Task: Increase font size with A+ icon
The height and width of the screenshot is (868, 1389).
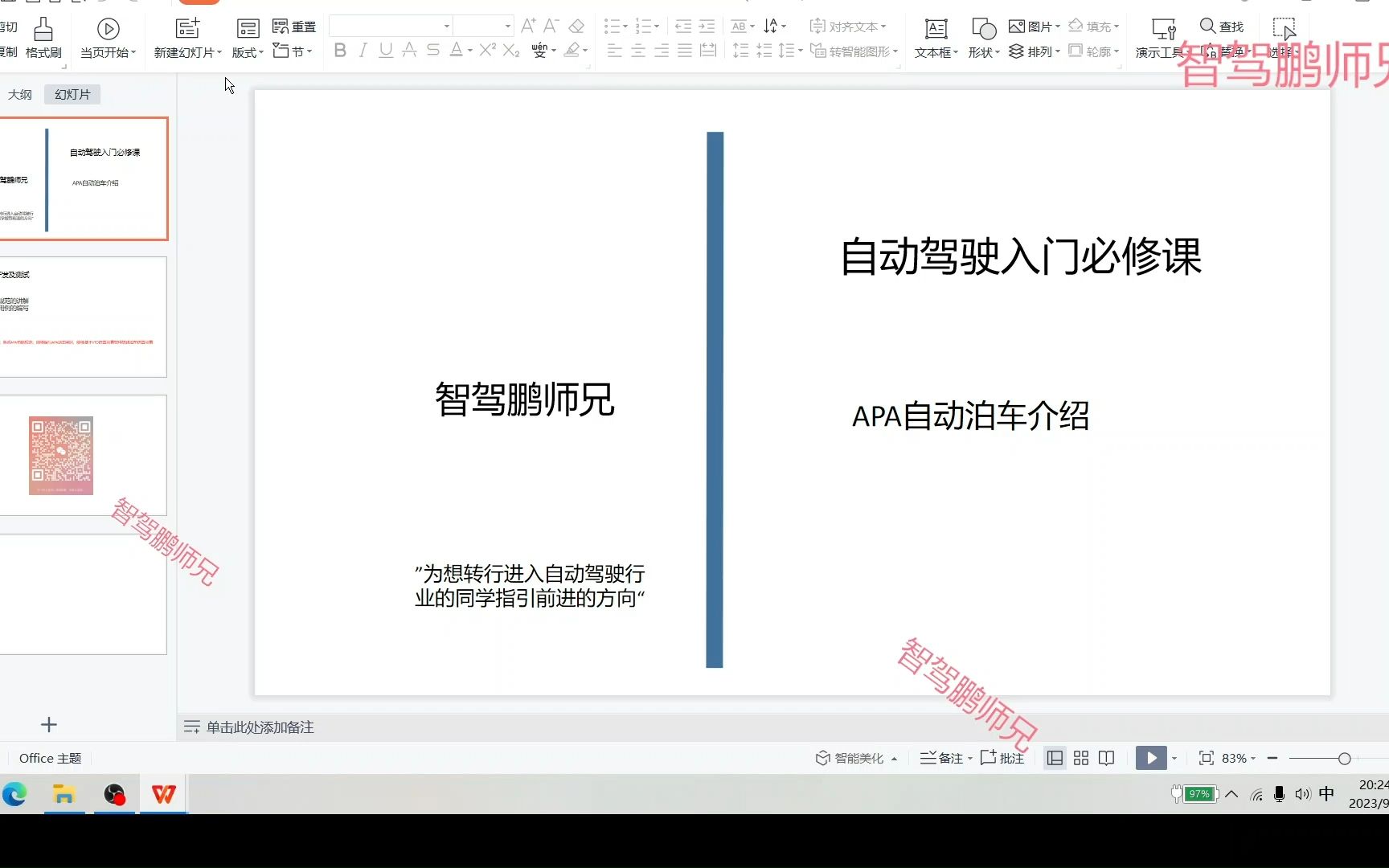Action: [528, 27]
